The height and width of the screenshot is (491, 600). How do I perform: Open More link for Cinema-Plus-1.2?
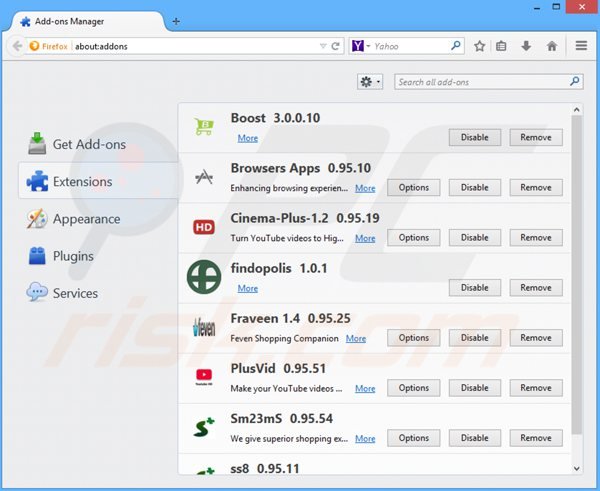pos(365,238)
